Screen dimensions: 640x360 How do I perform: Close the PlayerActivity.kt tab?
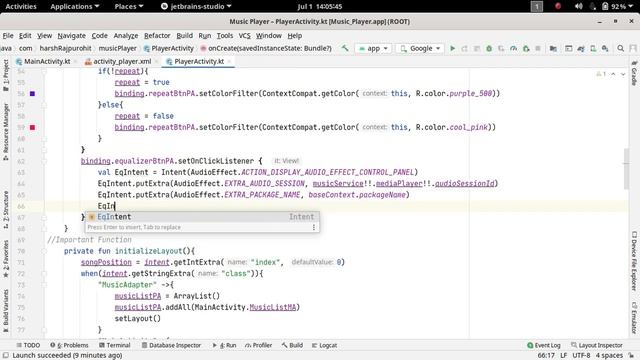point(229,61)
